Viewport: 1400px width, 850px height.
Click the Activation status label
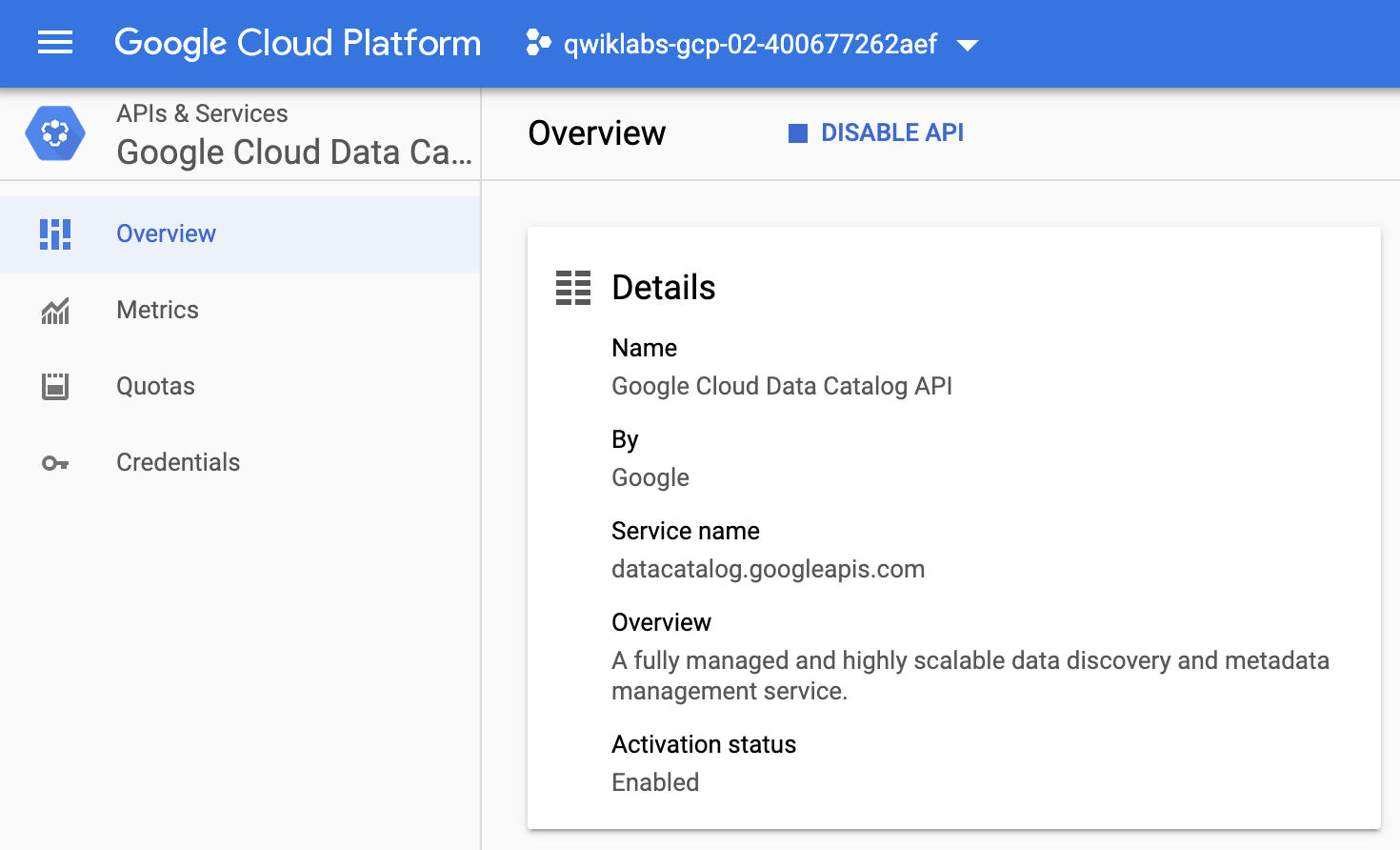(x=704, y=744)
